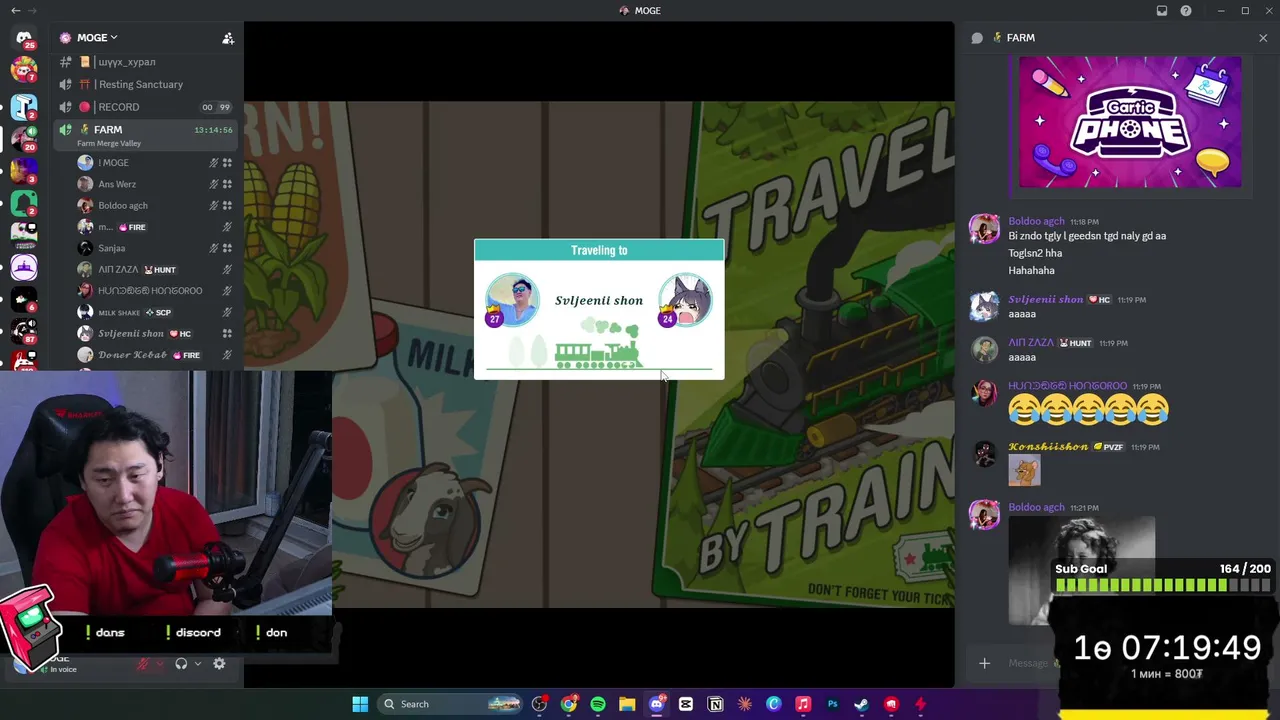Open Windows Start menu

[x=360, y=704]
